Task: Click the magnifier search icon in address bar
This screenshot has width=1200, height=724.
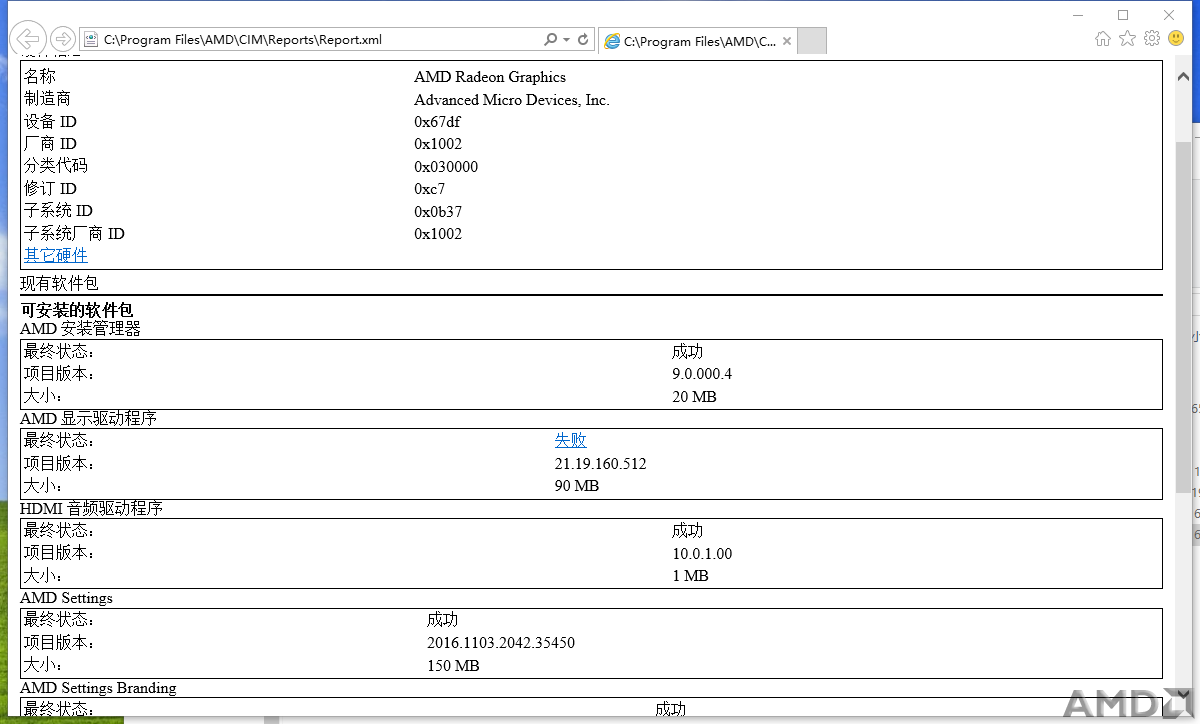Action: click(550, 40)
